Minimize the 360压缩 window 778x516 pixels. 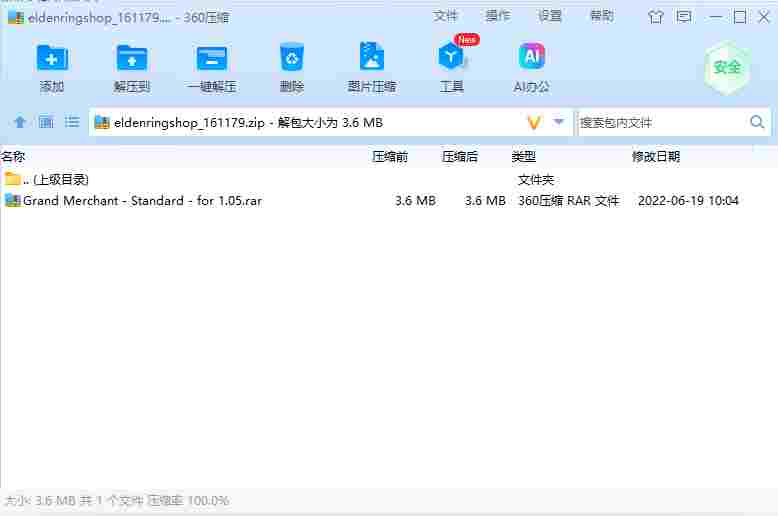715,17
